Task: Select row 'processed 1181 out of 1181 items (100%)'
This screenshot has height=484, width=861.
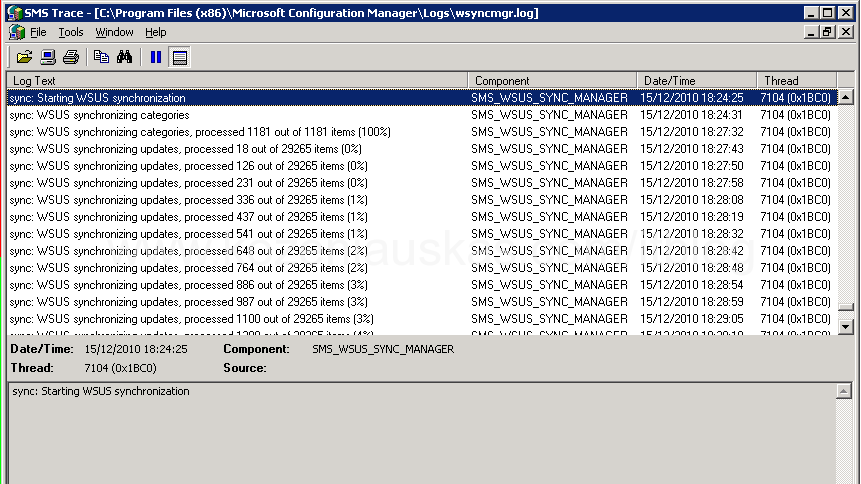Action: coord(422,132)
